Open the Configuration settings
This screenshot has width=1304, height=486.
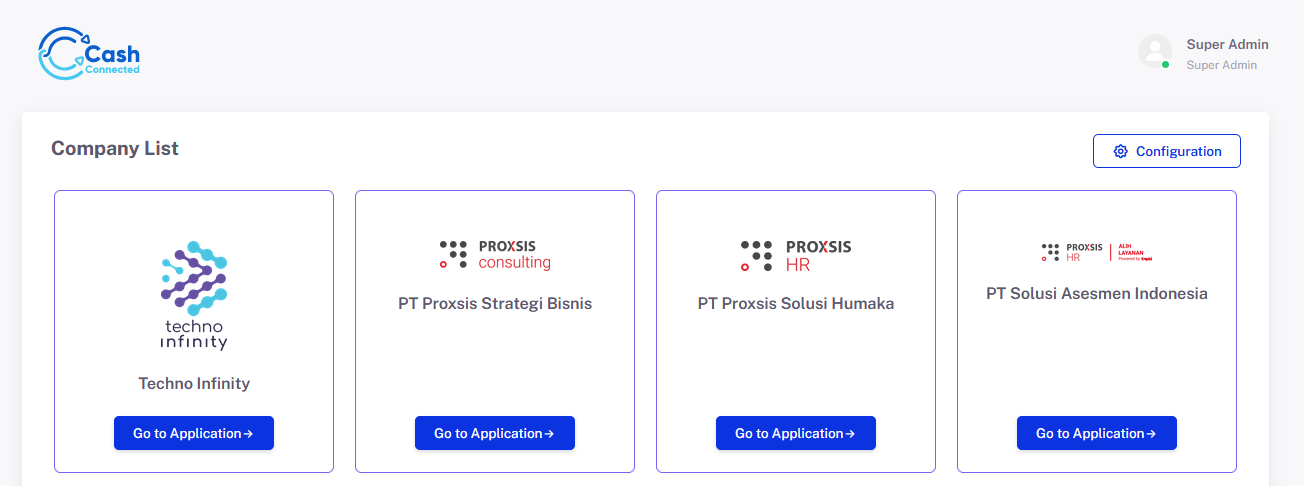[x=1167, y=152]
